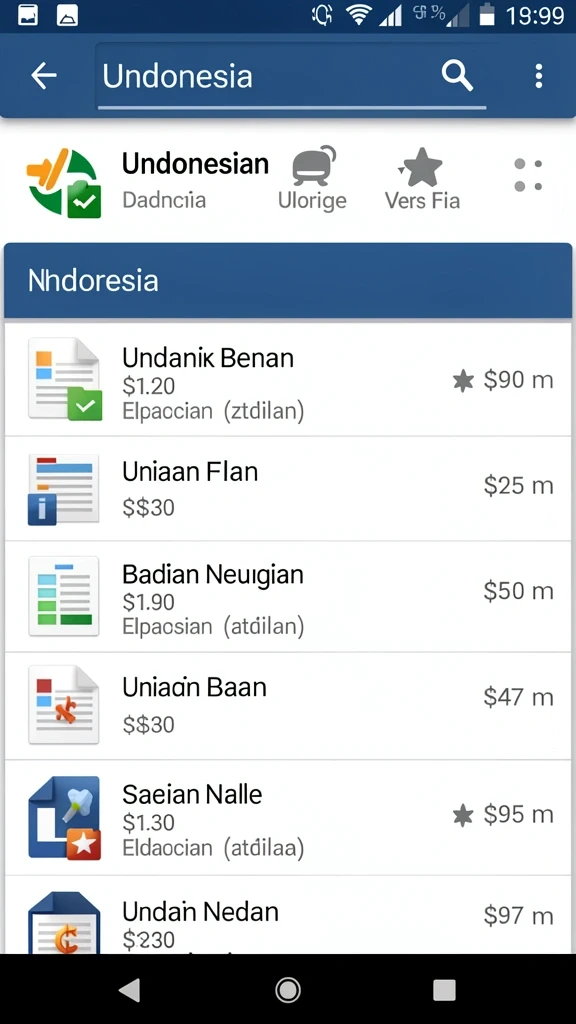This screenshot has height=1024, width=576.
Task: Tap the Vers Fia star icon
Action: 421,167
